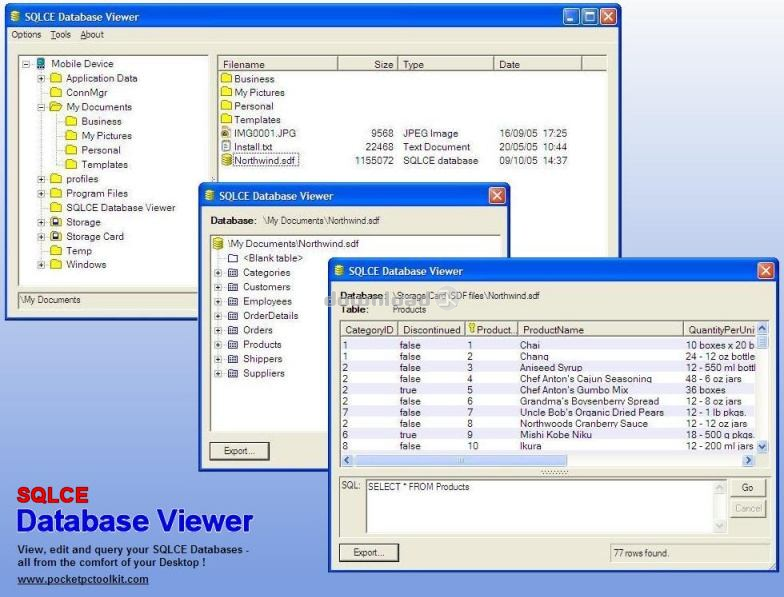This screenshot has height=597, width=784.
Task: Click Export in the database tables window
Action: [x=240, y=451]
